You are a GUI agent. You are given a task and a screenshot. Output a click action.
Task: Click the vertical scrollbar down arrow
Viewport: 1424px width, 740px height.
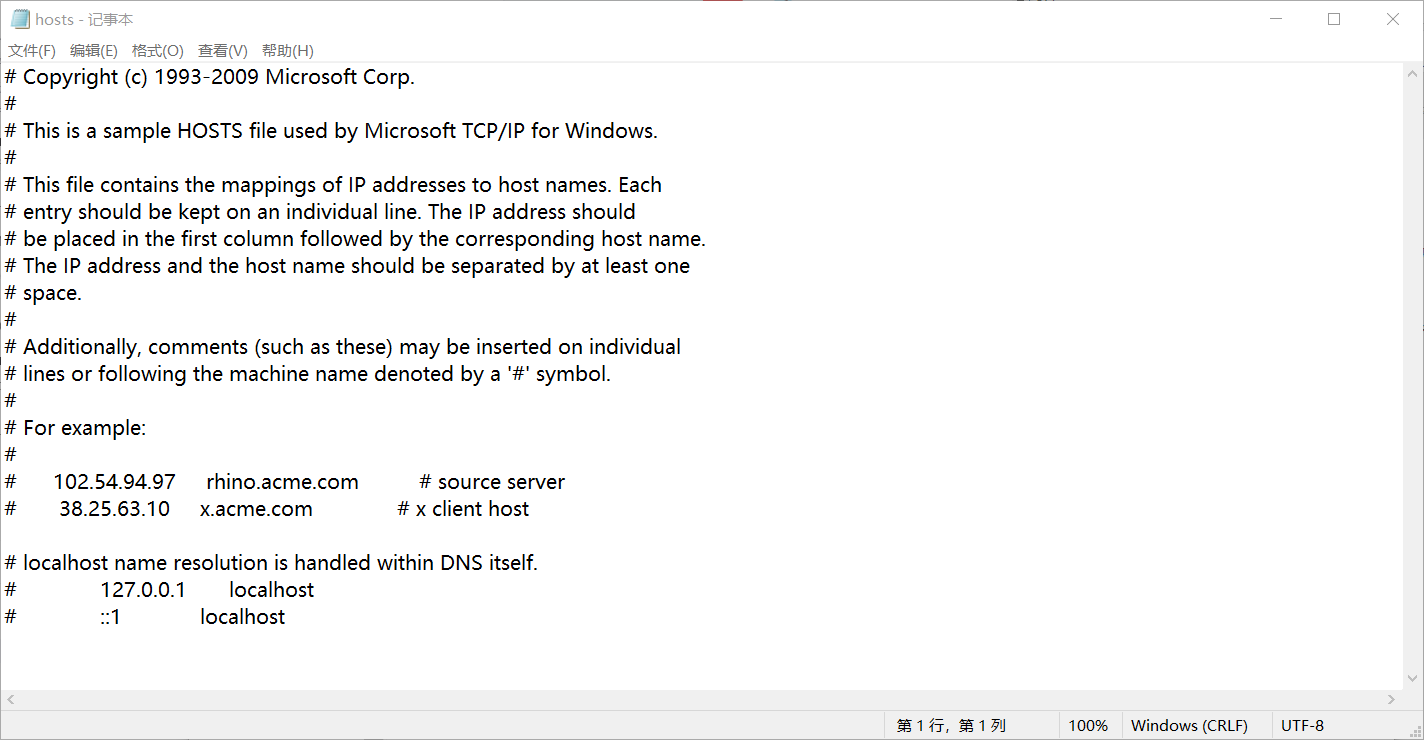1414,680
